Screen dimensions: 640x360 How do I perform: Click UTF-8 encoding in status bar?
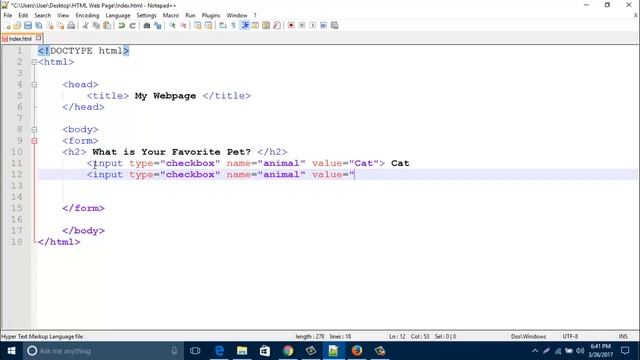point(570,337)
